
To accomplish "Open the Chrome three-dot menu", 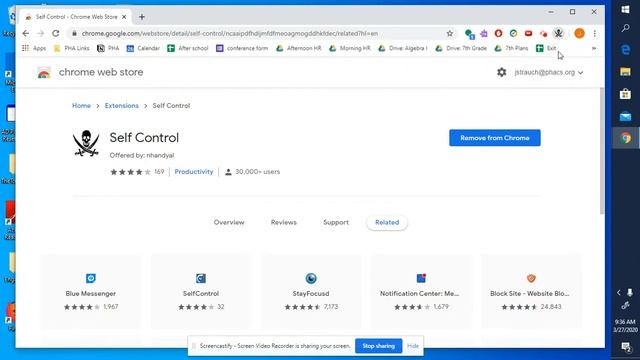I will 595,33.
